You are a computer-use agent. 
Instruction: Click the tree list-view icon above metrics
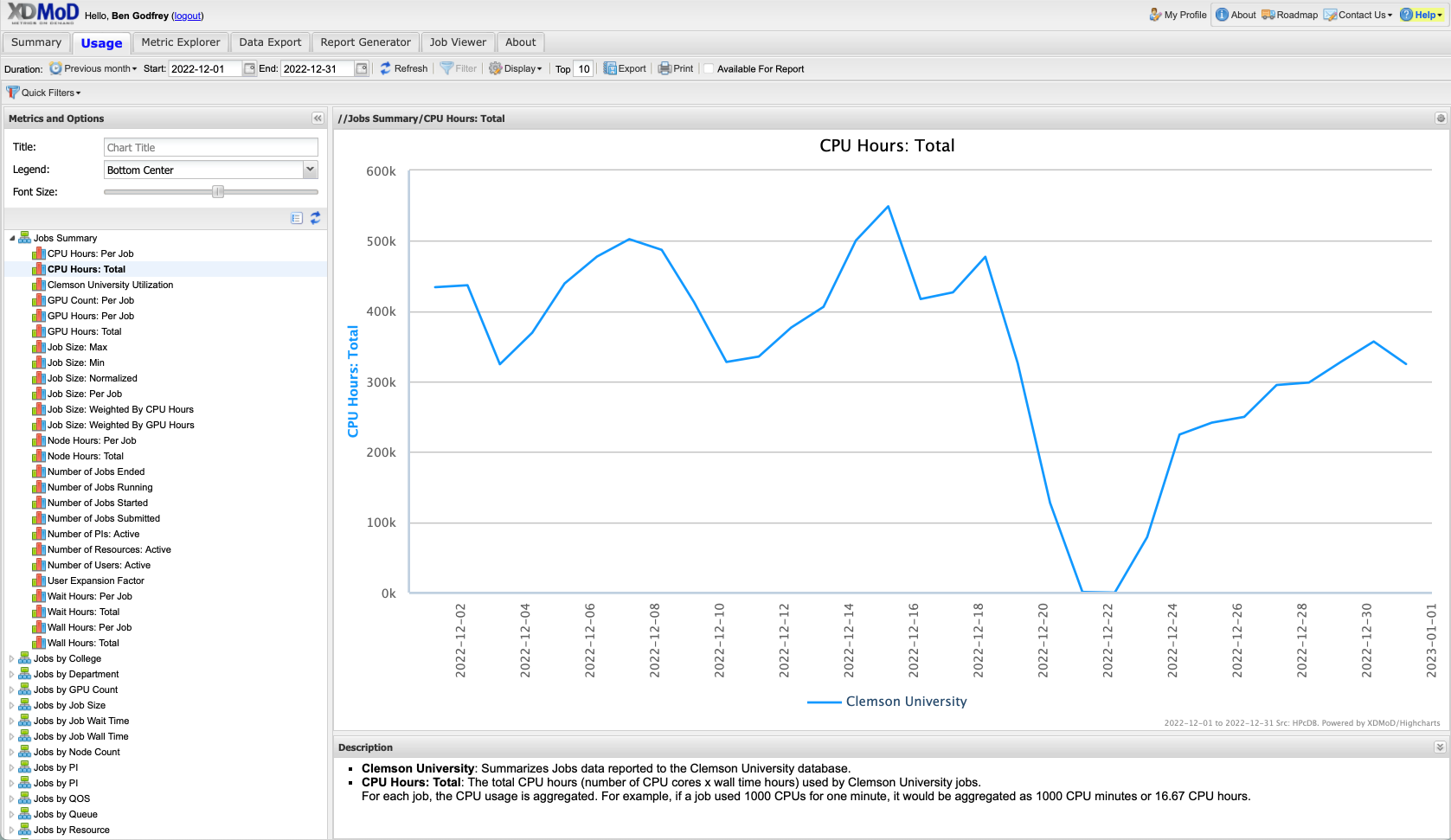click(x=297, y=218)
